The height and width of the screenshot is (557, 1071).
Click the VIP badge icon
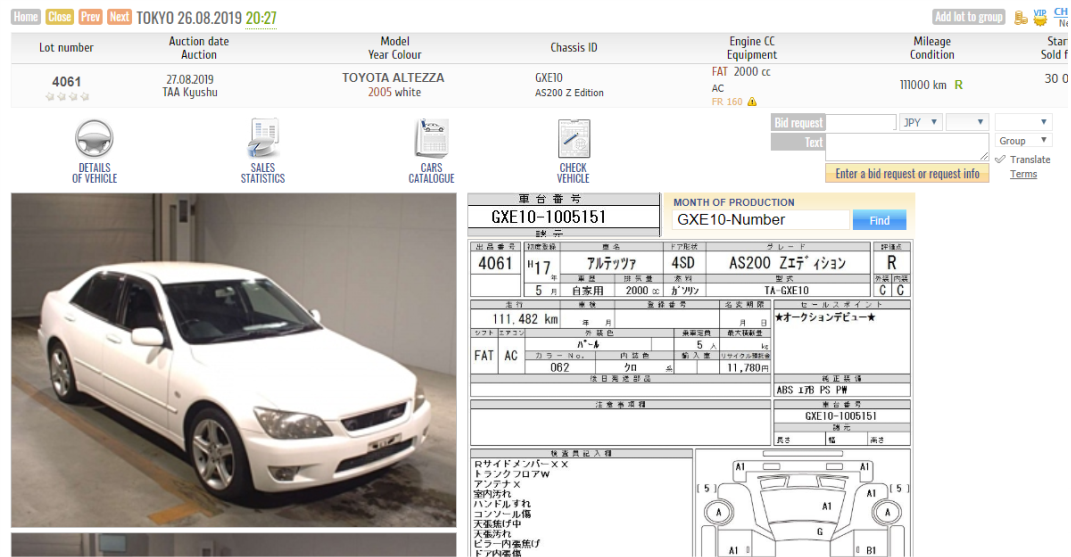tap(1040, 17)
